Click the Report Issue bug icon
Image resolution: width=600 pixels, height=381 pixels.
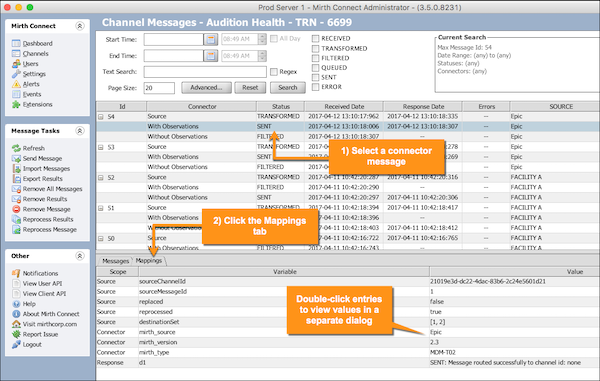pyautogui.click(x=16, y=334)
